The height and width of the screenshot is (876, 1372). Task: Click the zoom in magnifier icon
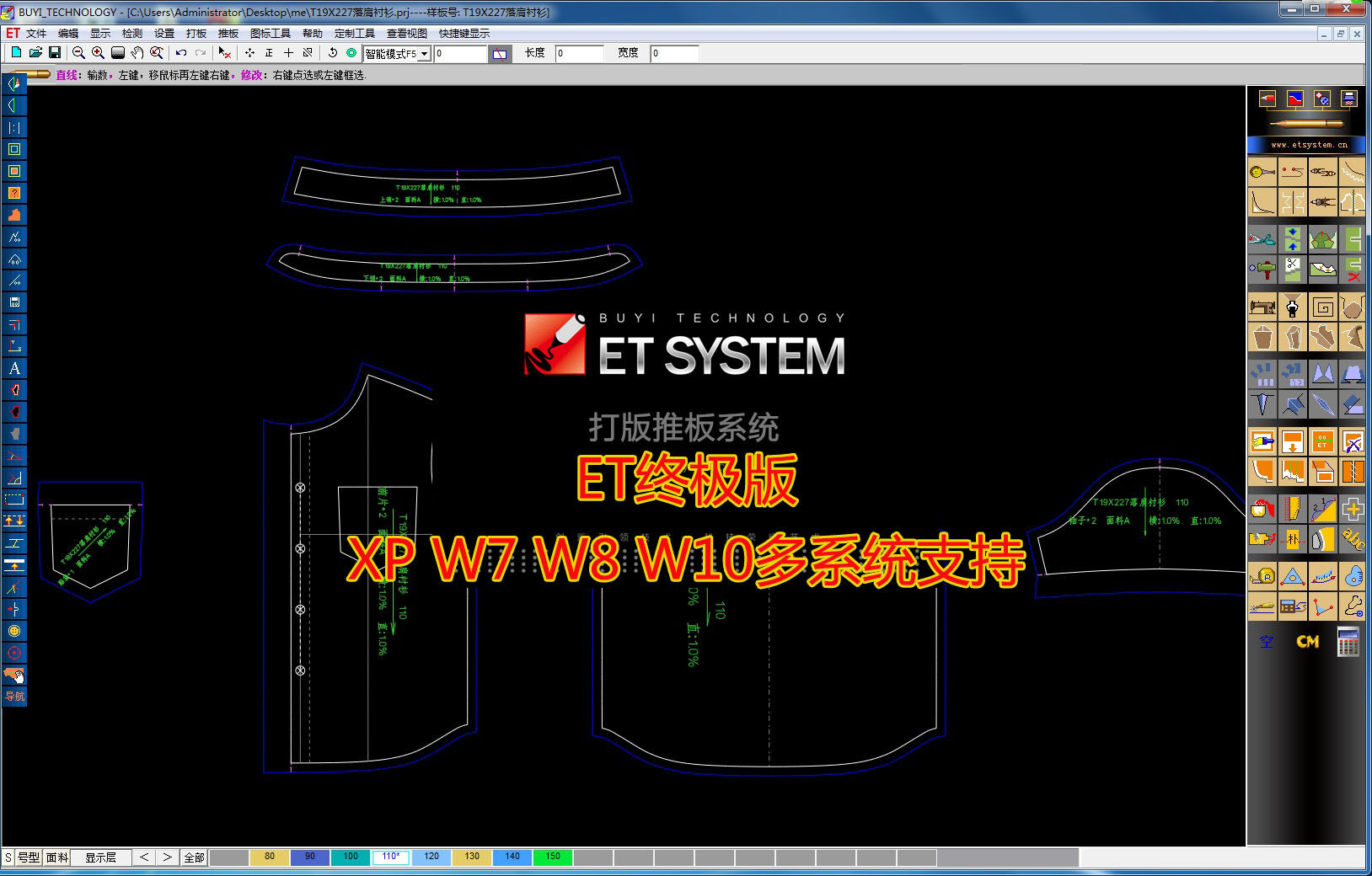(98, 53)
